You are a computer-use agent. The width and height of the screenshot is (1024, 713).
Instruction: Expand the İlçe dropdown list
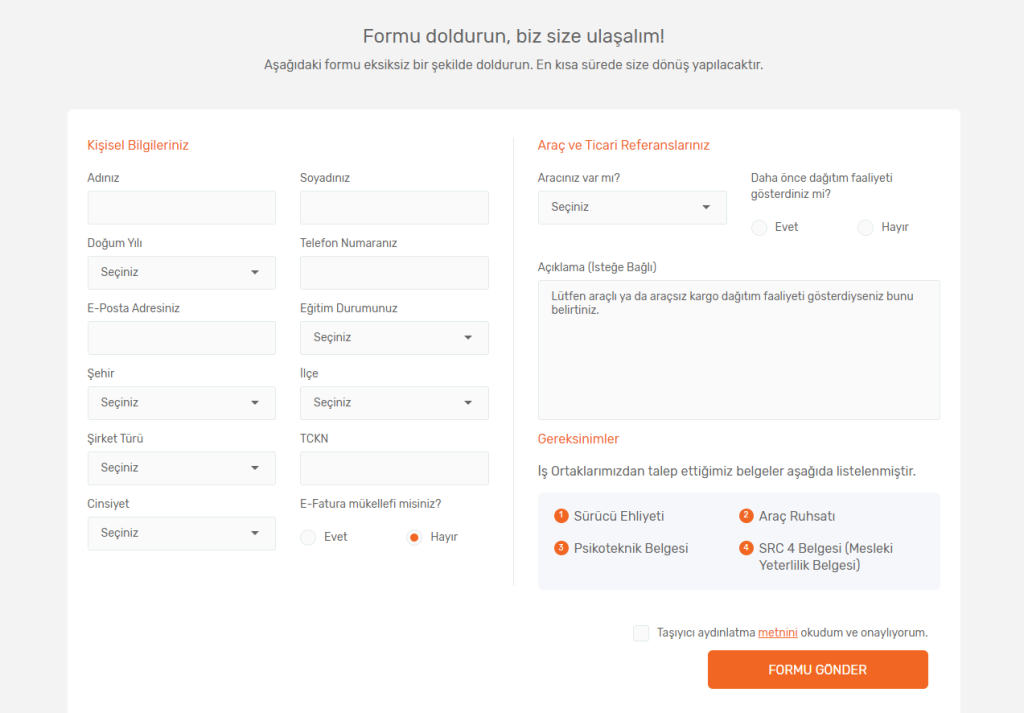coord(394,403)
